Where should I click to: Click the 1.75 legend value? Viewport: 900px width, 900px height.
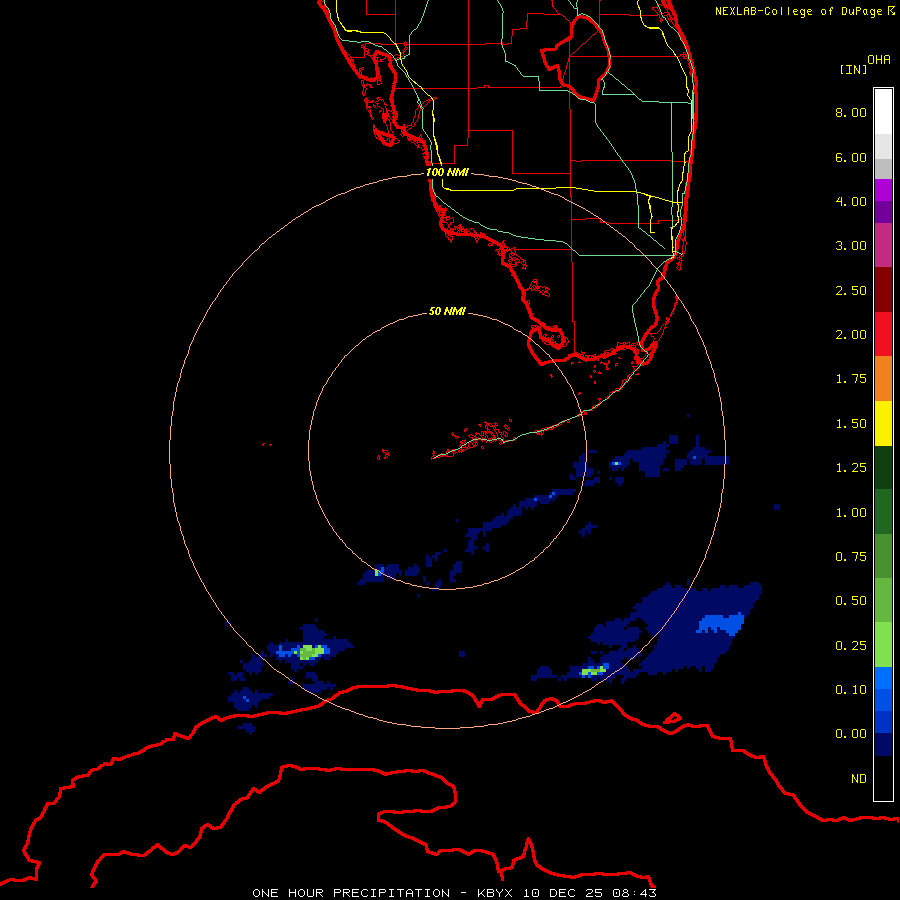[851, 379]
